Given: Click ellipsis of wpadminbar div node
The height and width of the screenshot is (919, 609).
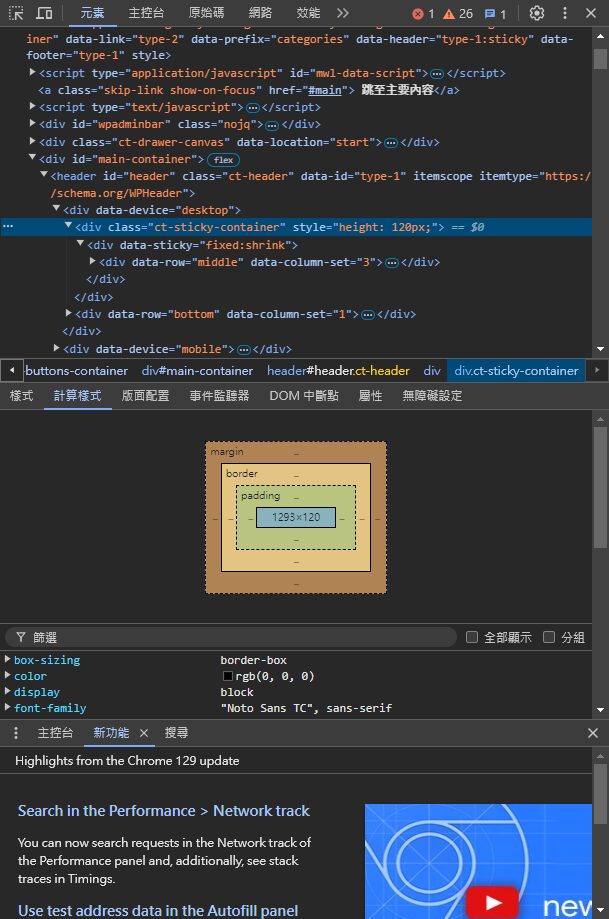Looking at the screenshot, I should coord(271,125).
